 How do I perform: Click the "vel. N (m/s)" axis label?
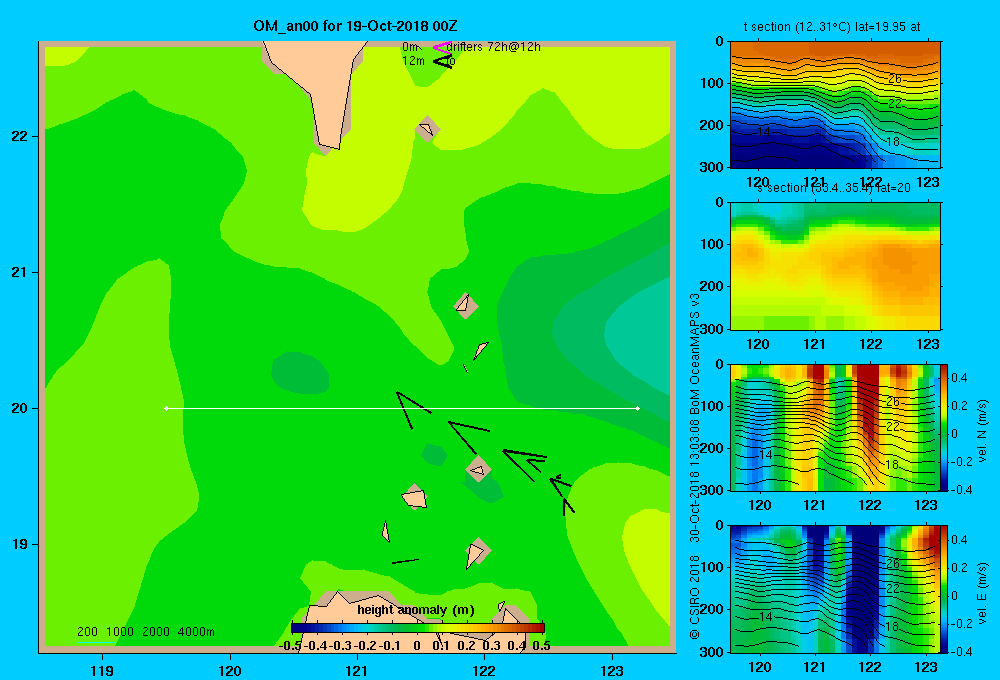point(982,431)
